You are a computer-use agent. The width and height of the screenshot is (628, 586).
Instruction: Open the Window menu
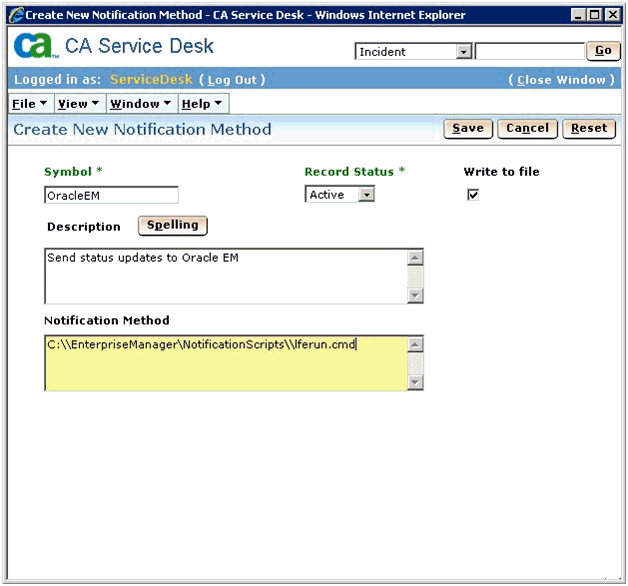pos(141,104)
